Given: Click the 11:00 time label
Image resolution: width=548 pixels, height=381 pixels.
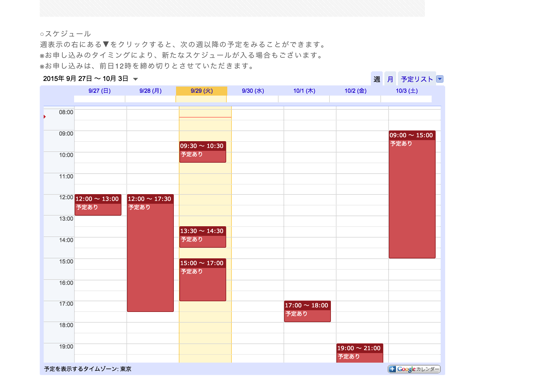Looking at the screenshot, I should coord(66,177).
